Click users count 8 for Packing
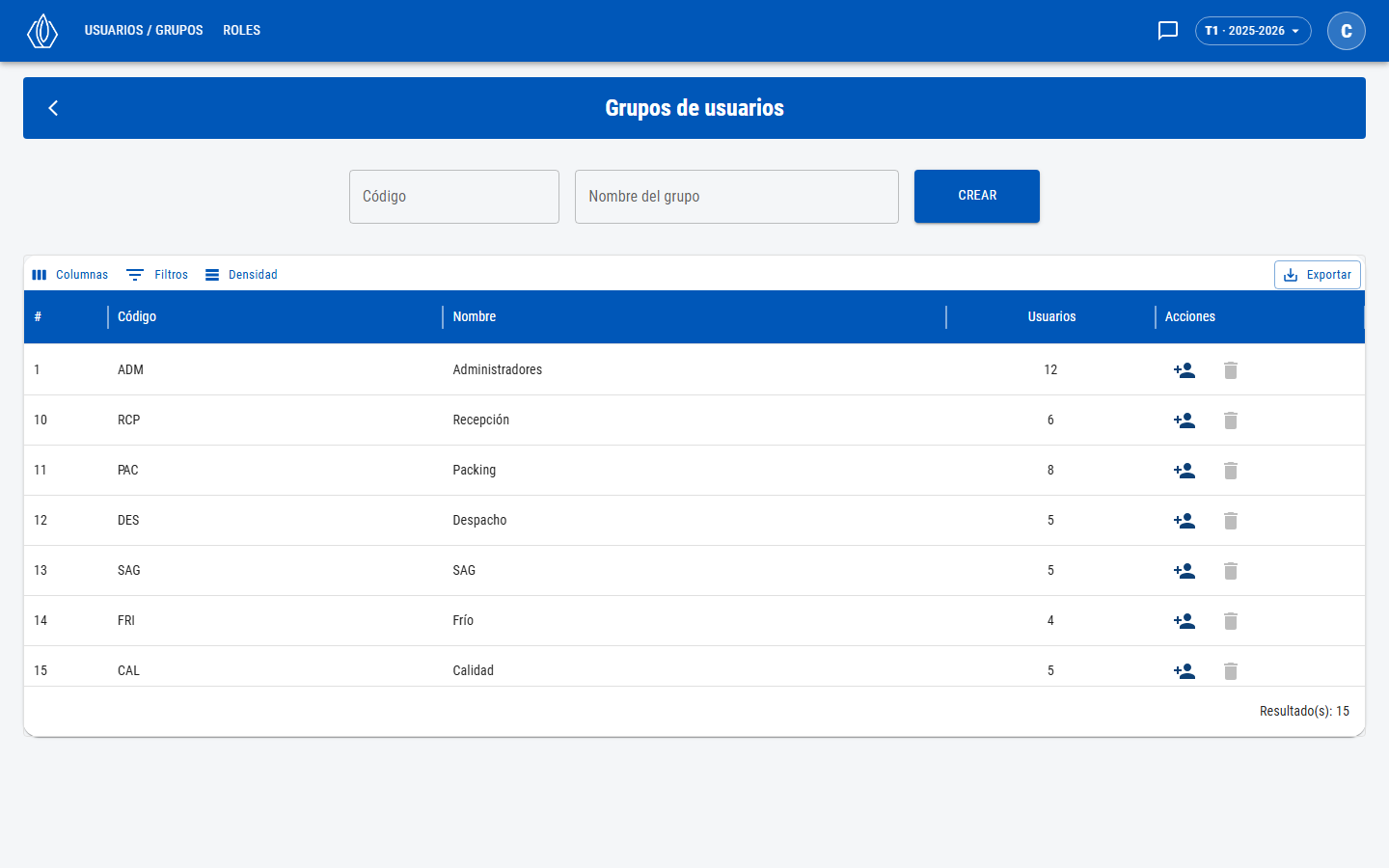This screenshot has width=1389, height=868. [x=1050, y=470]
